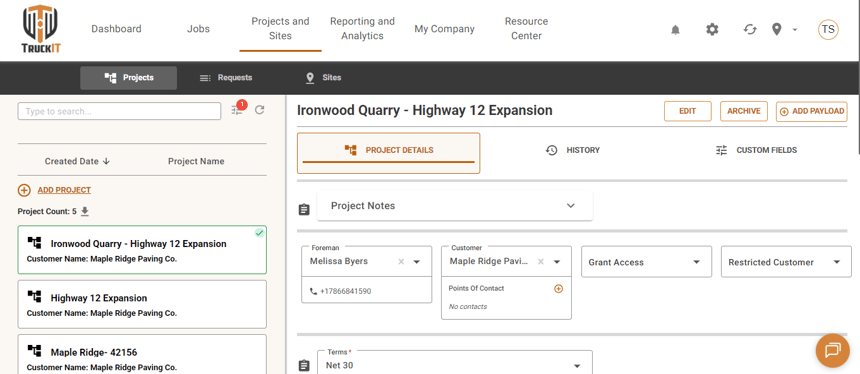Switch to the Sites sub-tab

(324, 78)
